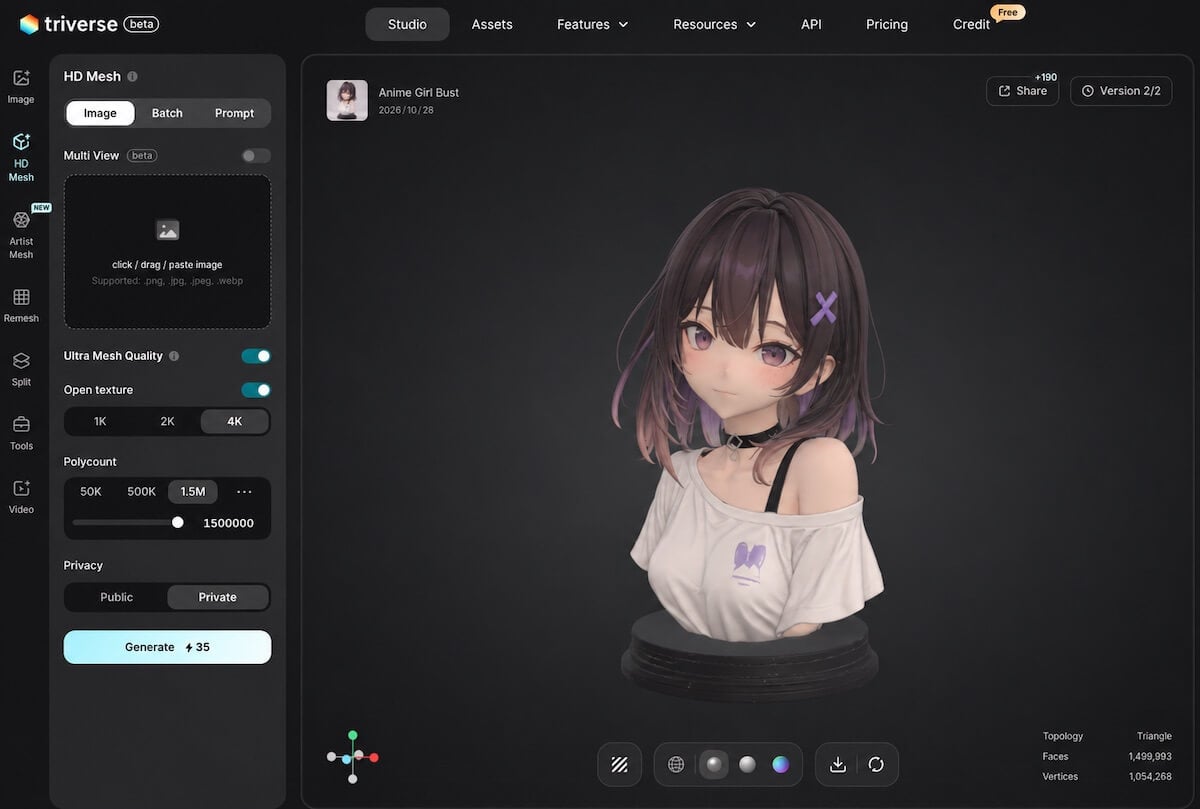Select the globe environment view mode
This screenshot has height=809, width=1200.
(x=676, y=765)
